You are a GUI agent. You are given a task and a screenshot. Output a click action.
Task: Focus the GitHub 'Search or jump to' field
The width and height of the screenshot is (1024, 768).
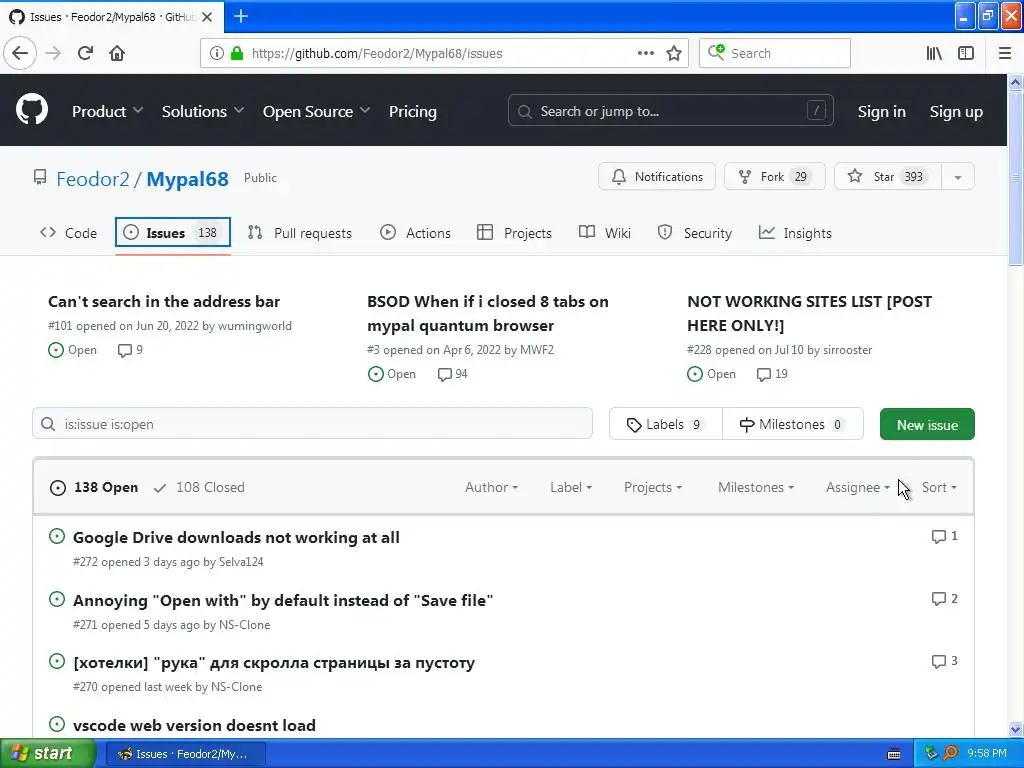pos(670,111)
